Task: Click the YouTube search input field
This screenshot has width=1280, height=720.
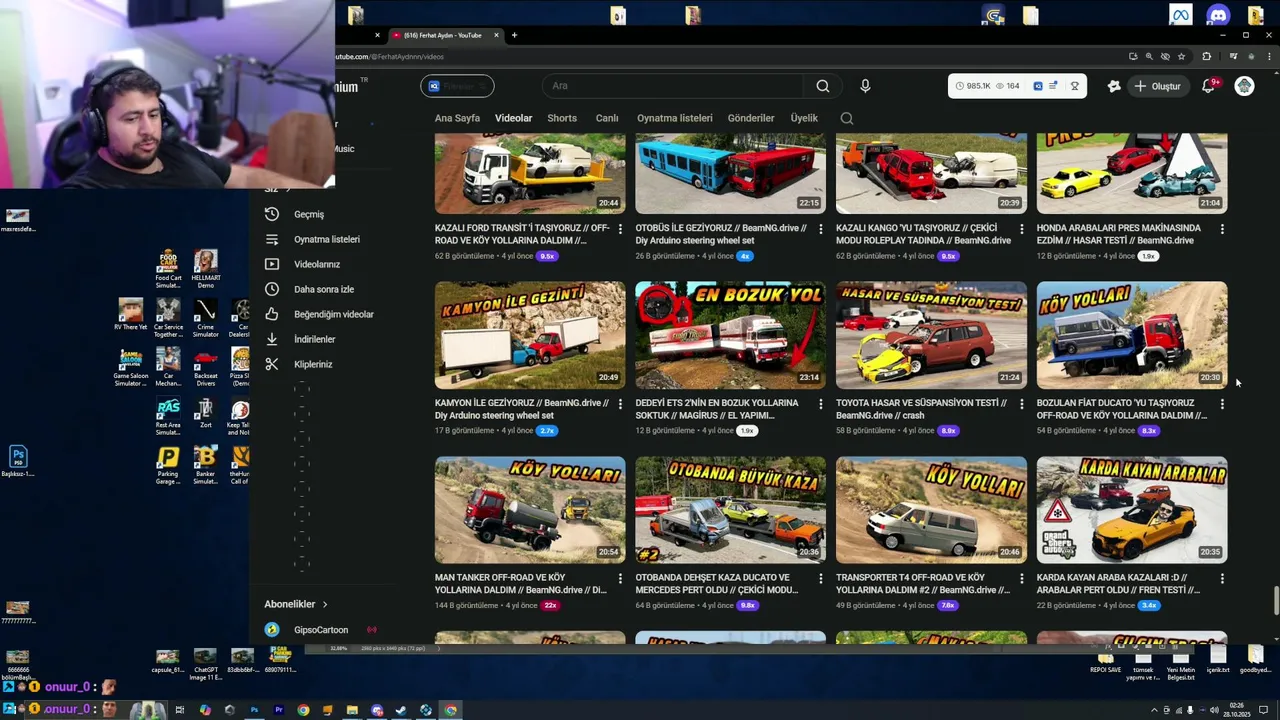Action: (672, 86)
